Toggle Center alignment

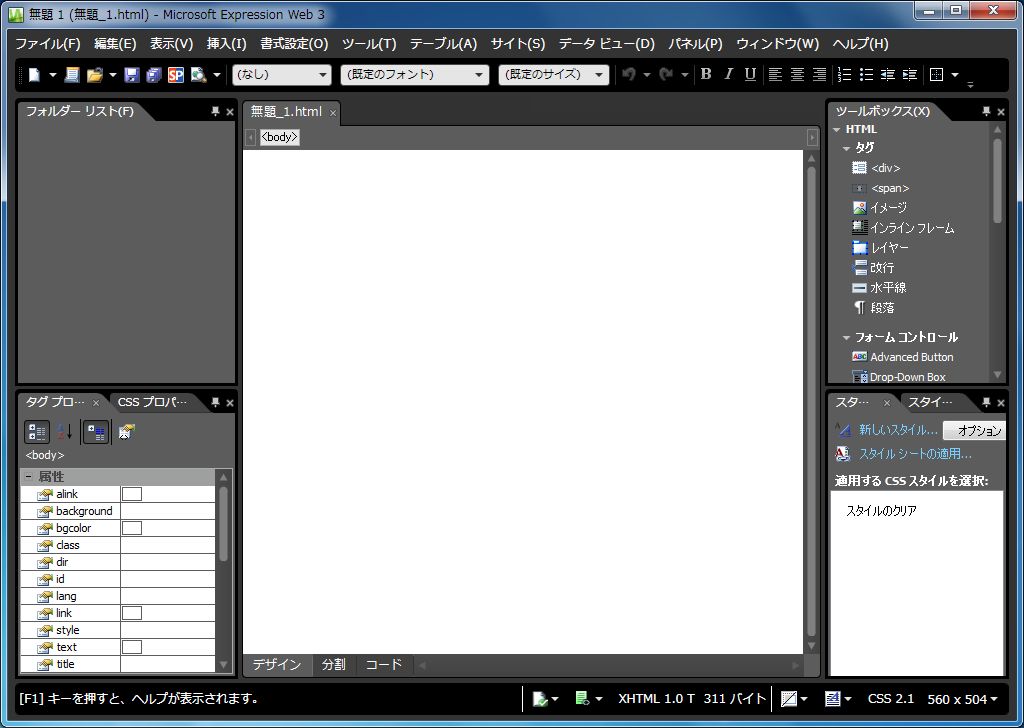(797, 74)
